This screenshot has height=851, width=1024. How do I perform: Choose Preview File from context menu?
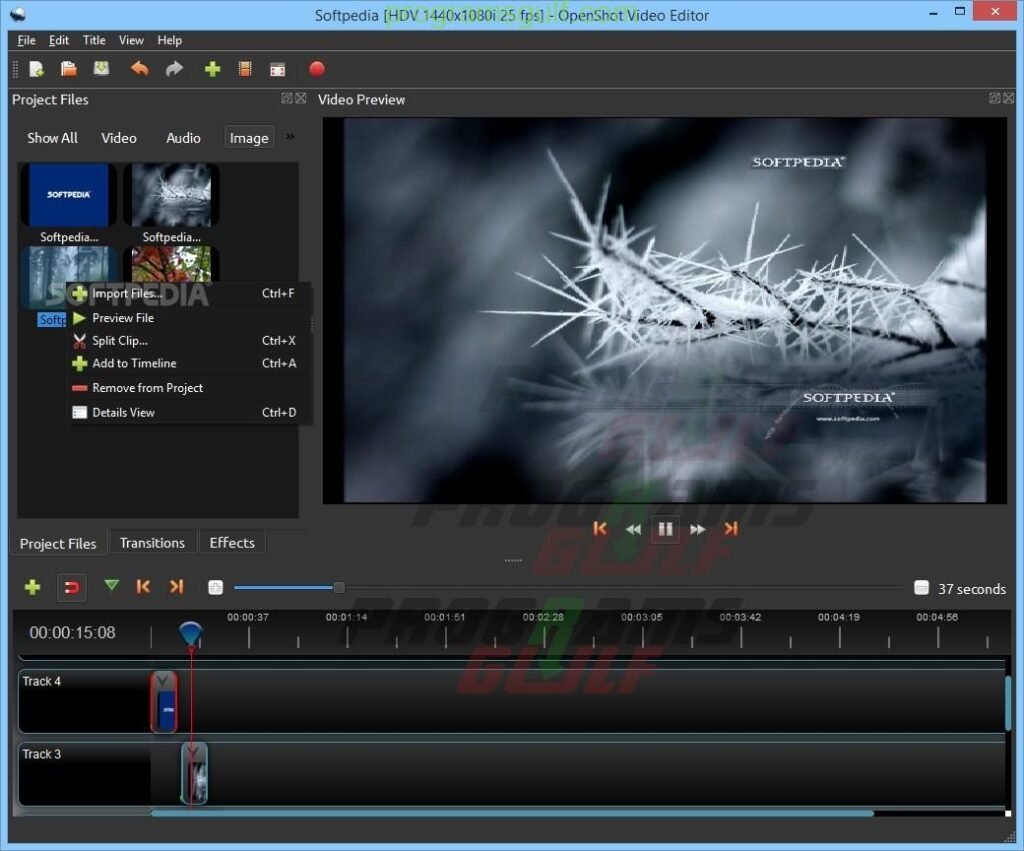coord(189,318)
